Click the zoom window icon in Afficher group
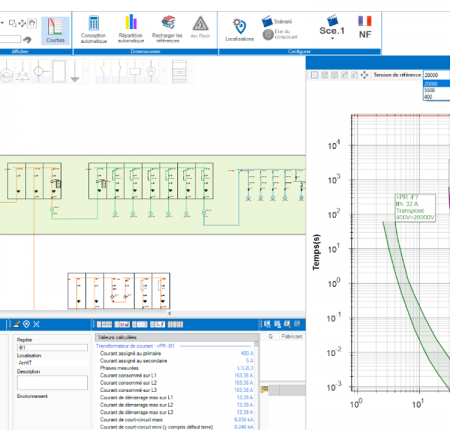This screenshot has height=430, width=450. [x=13, y=23]
